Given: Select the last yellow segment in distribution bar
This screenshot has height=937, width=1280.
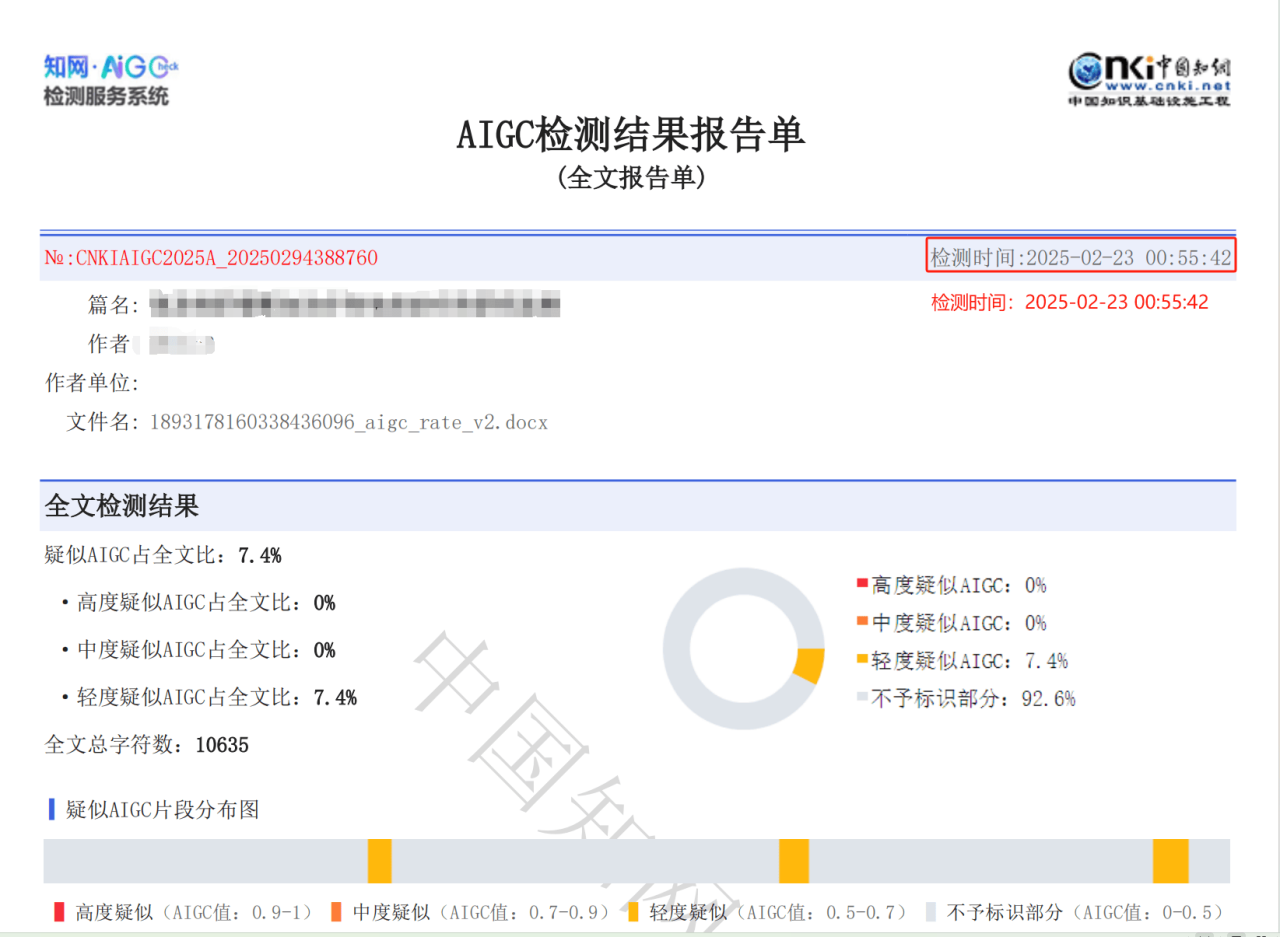Looking at the screenshot, I should pos(1170,861).
